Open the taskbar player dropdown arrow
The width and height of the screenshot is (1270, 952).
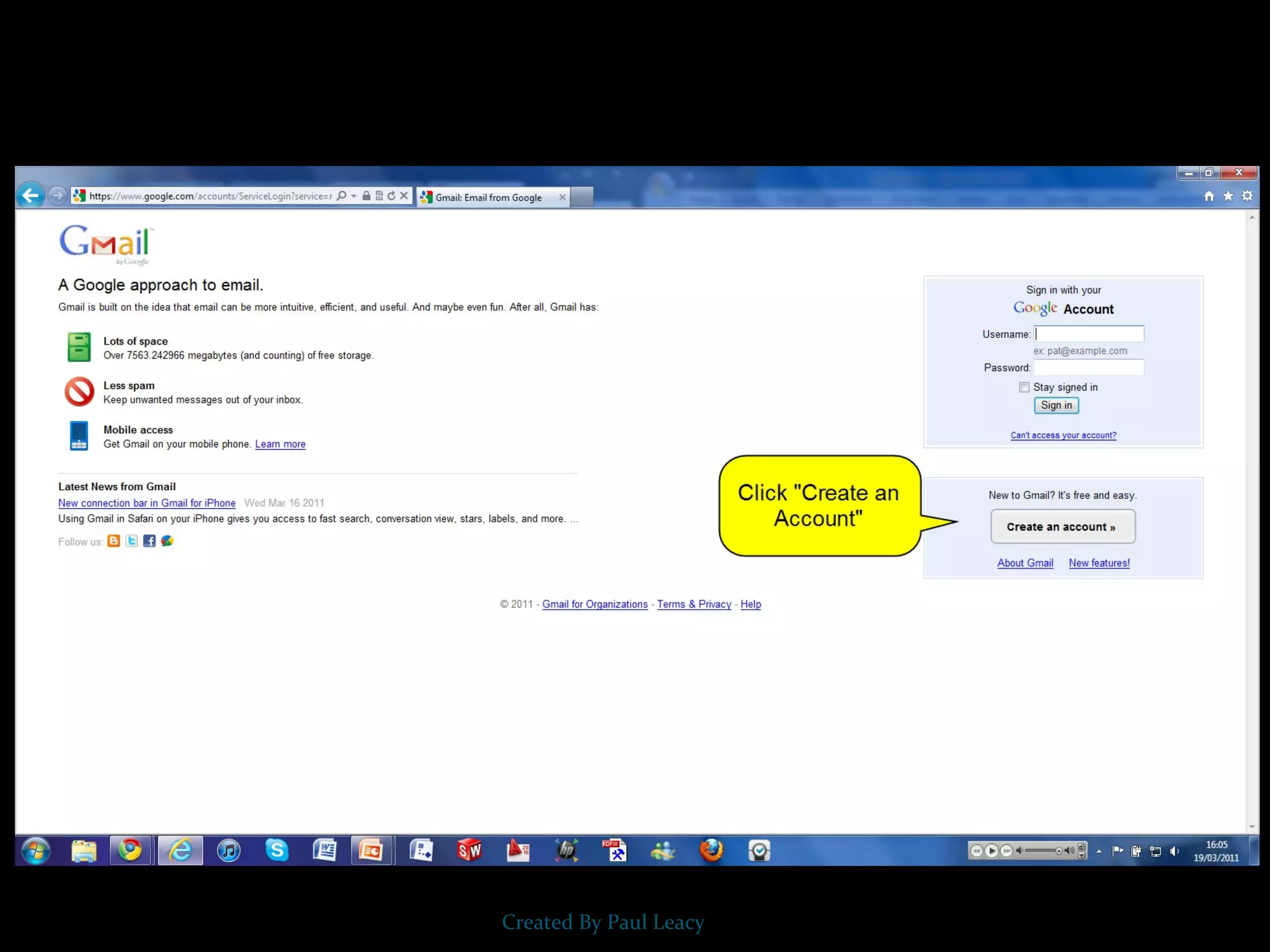[x=1082, y=856]
